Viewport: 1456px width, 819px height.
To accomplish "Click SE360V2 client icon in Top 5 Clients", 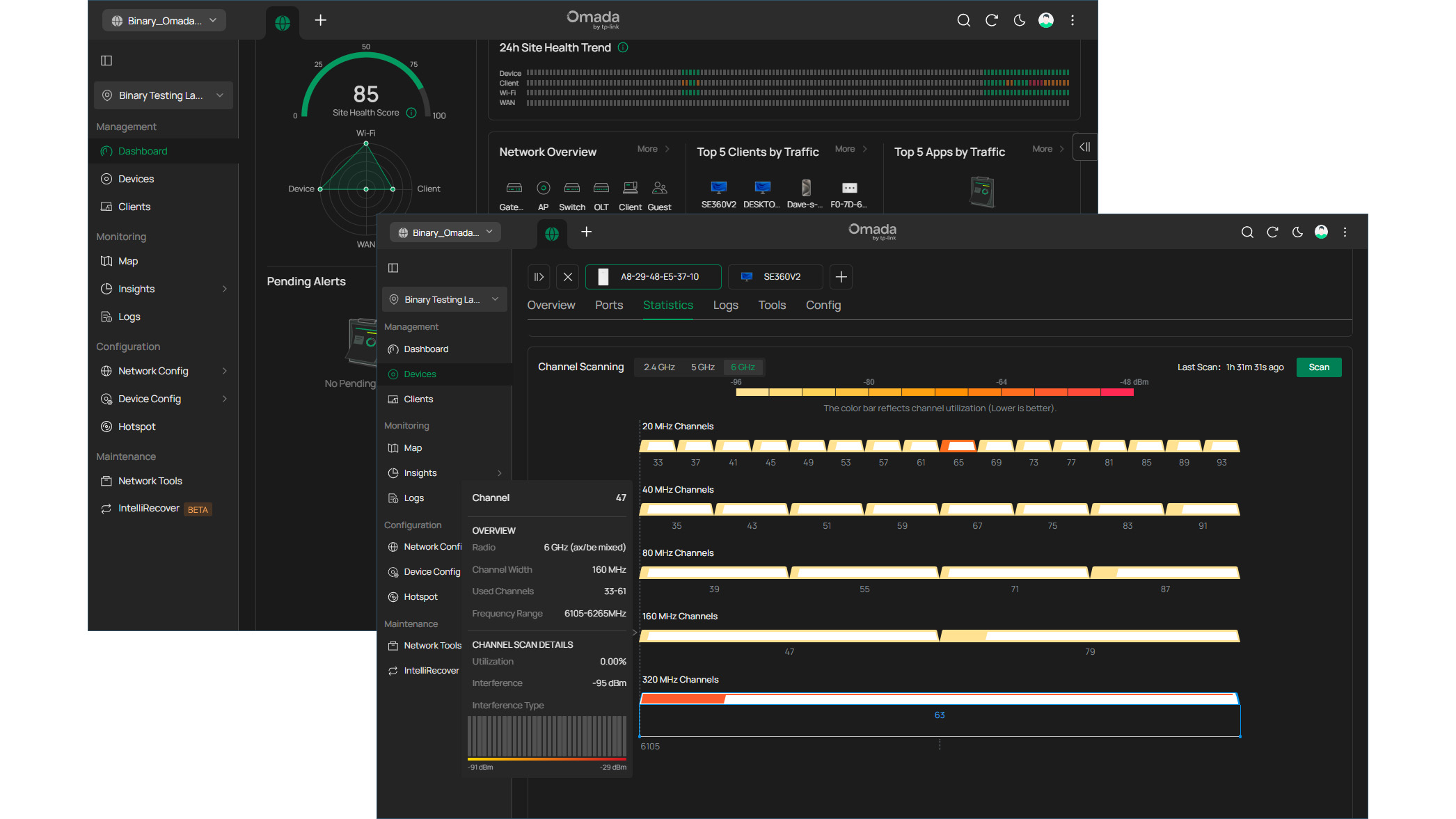I will [x=719, y=187].
